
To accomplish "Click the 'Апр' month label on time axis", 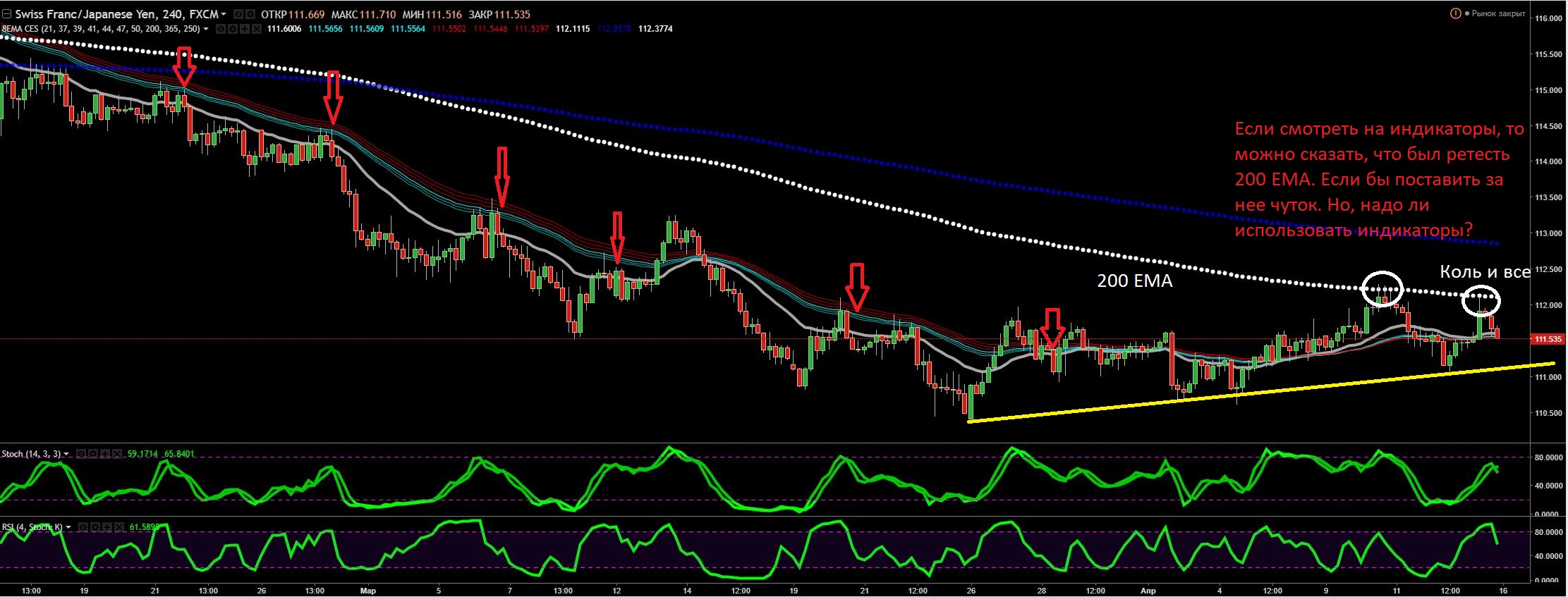I will pos(1148,591).
